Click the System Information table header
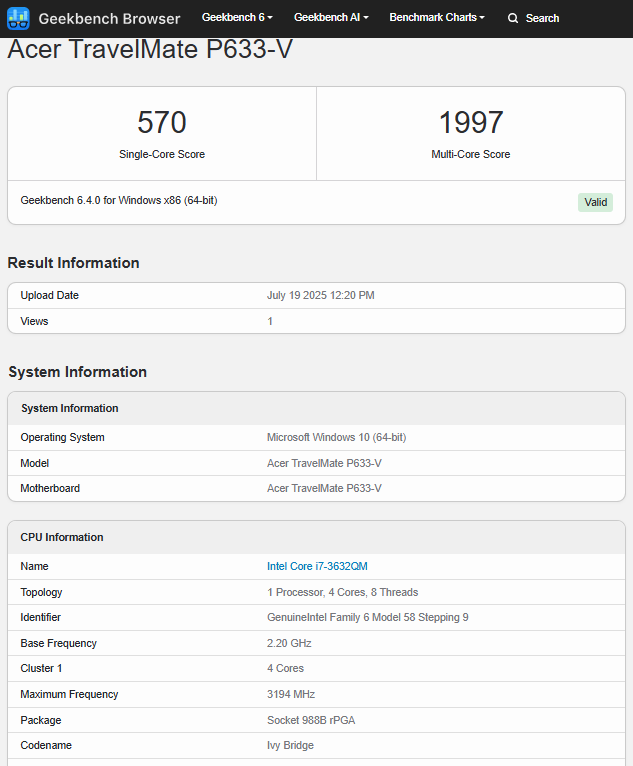Screen dimensions: 633x766 (x=69, y=408)
